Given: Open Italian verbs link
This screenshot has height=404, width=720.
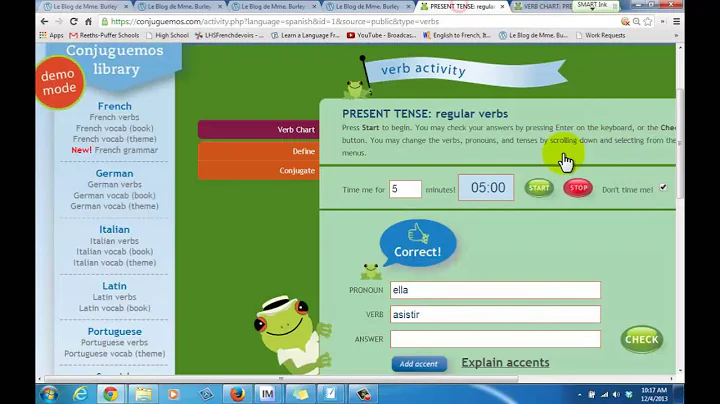Looking at the screenshot, I should (114, 241).
